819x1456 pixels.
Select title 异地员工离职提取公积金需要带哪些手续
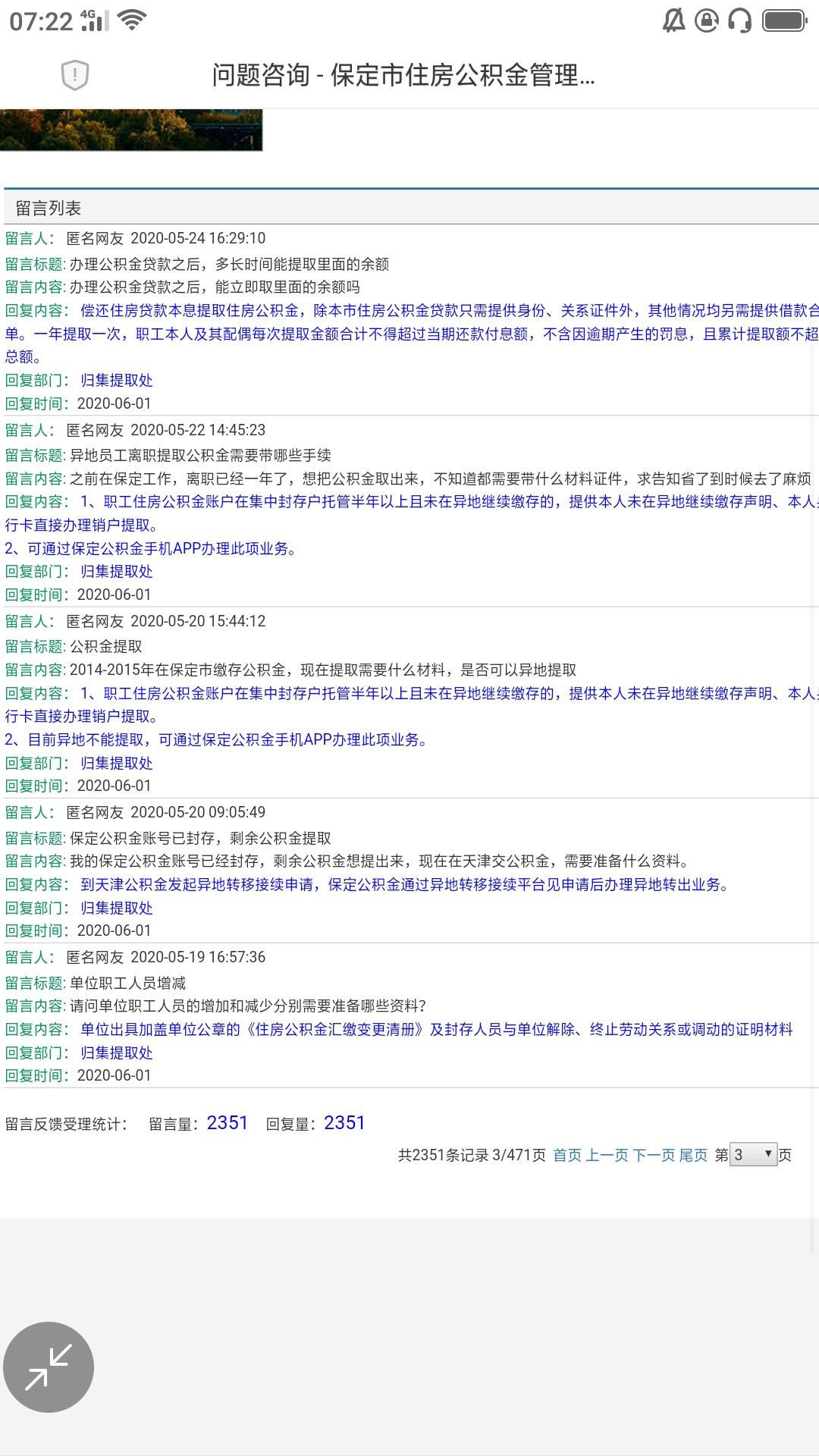tap(200, 455)
